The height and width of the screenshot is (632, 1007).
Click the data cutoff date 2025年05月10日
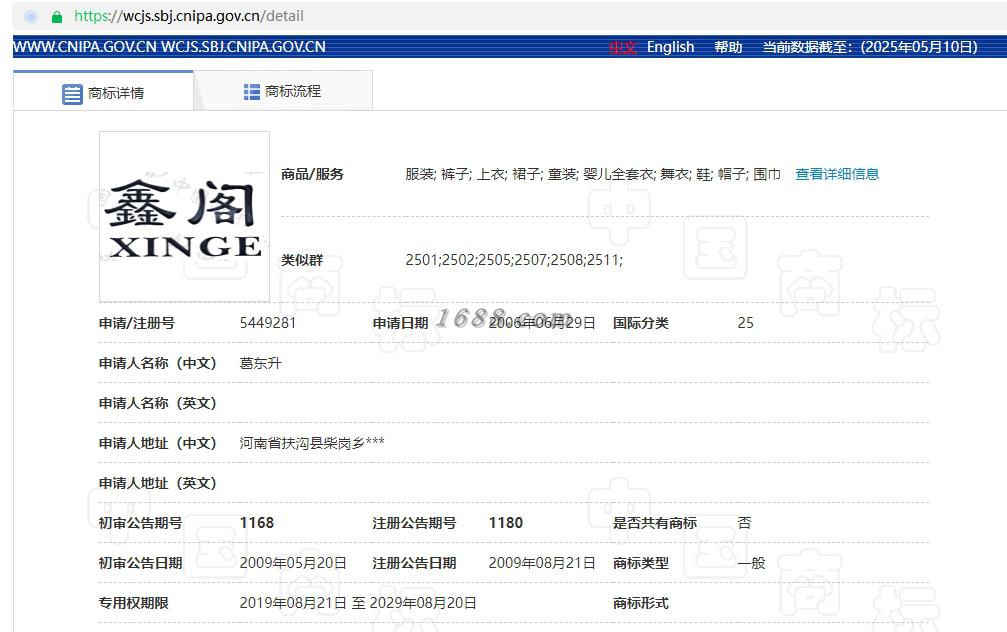tap(919, 47)
